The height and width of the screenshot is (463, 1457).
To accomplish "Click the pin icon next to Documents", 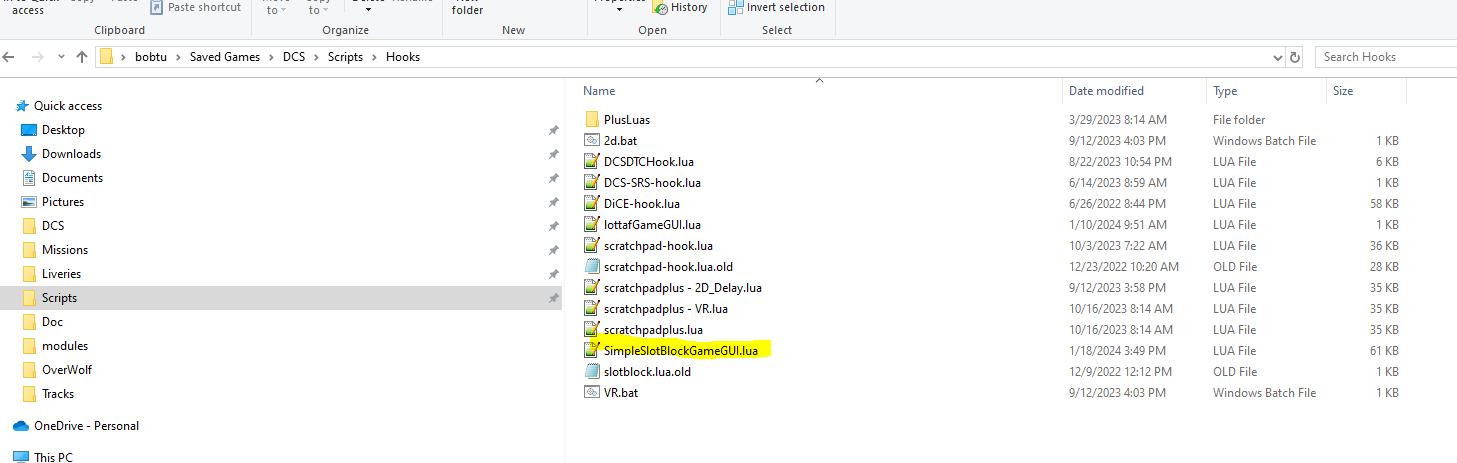I will (x=553, y=178).
